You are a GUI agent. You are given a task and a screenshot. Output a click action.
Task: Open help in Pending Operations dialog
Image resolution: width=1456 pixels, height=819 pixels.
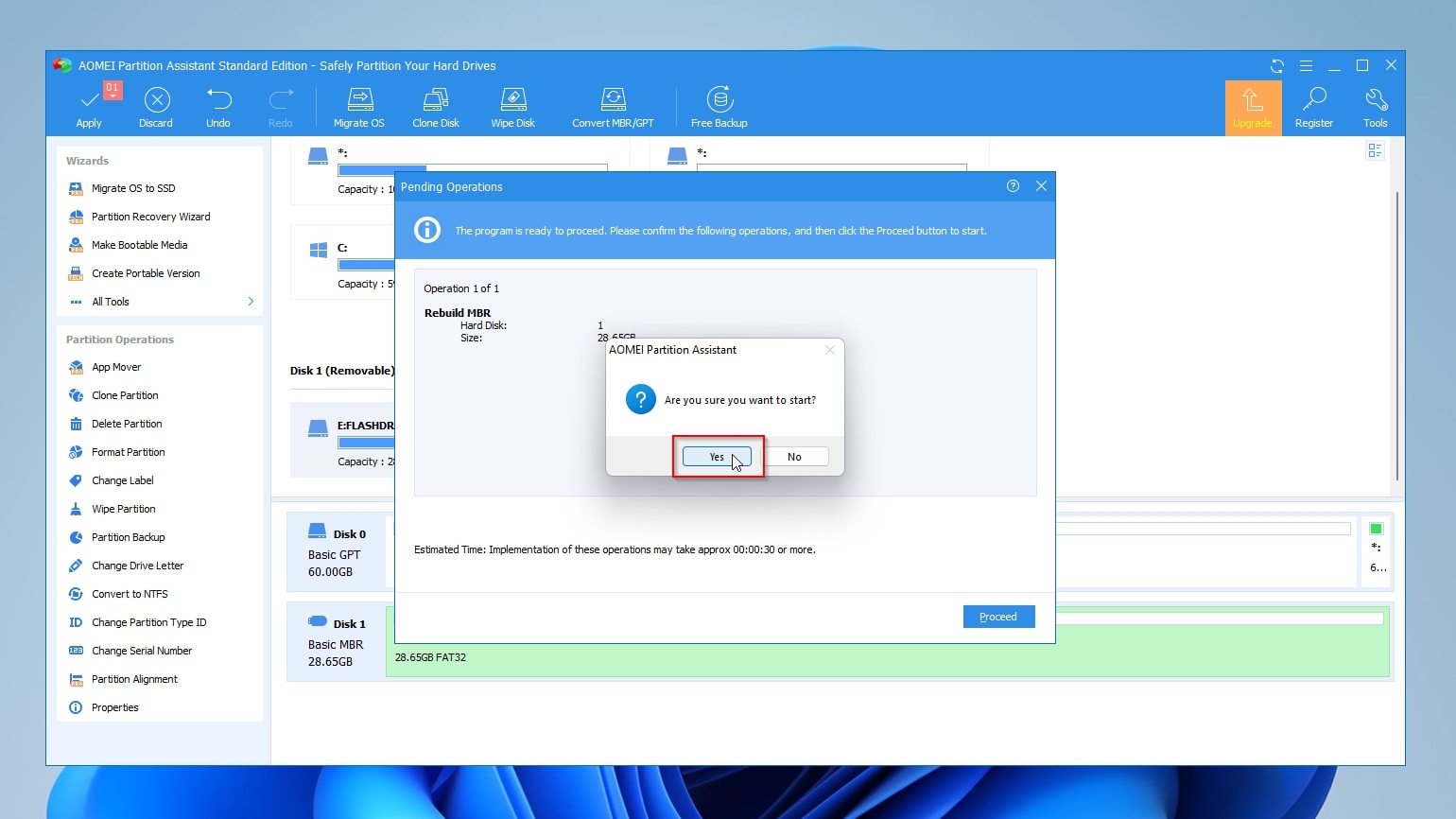click(1013, 186)
